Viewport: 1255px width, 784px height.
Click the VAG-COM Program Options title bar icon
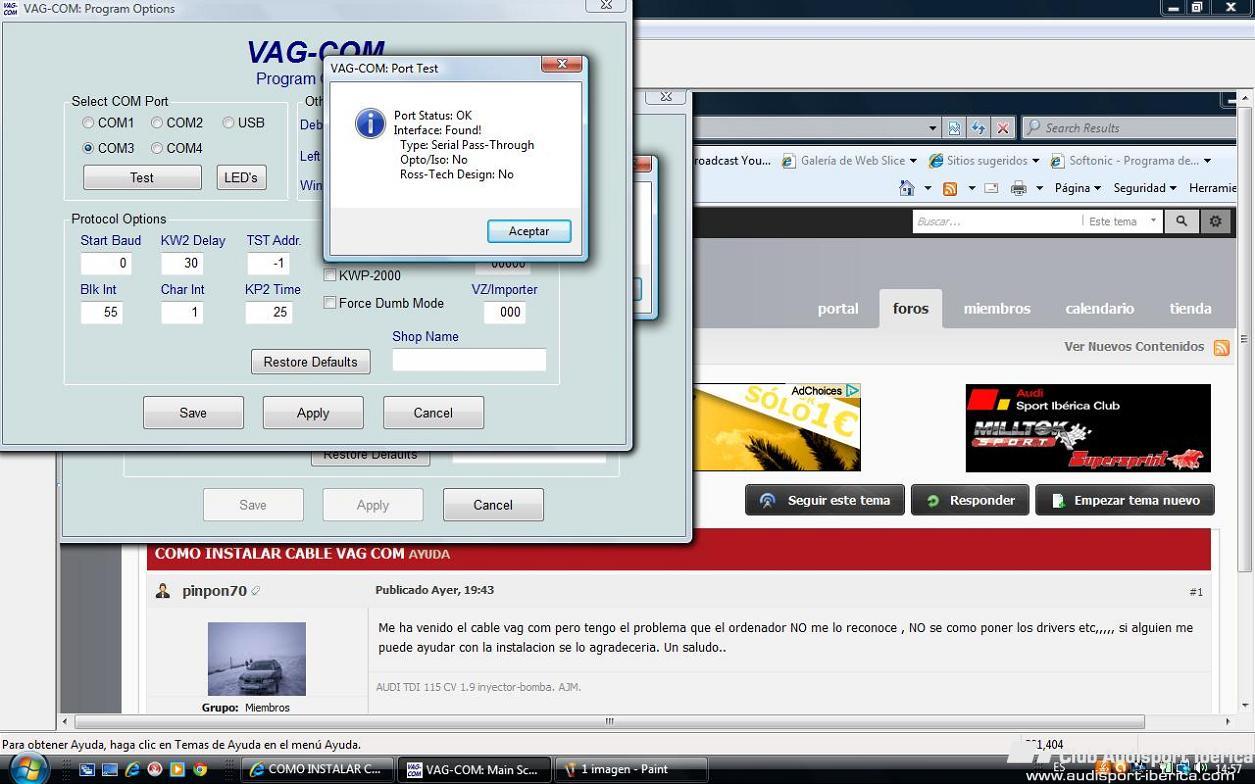(x=11, y=9)
